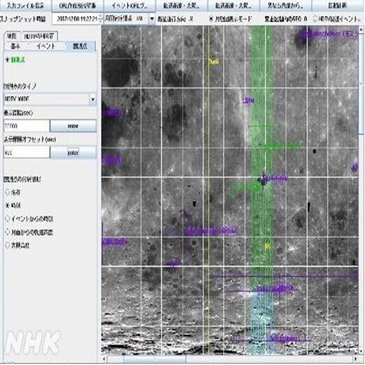Select the 太陽高度 radio button
The width and height of the screenshot is (365, 365).
click(7, 245)
